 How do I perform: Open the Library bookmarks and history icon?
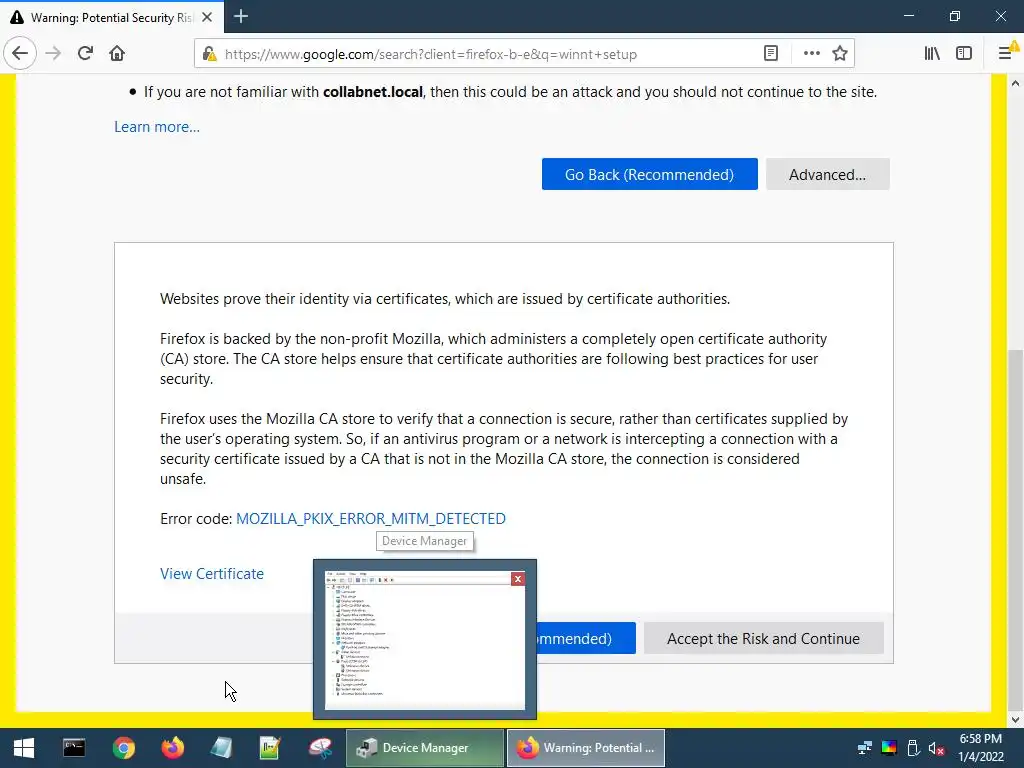[x=932, y=54]
